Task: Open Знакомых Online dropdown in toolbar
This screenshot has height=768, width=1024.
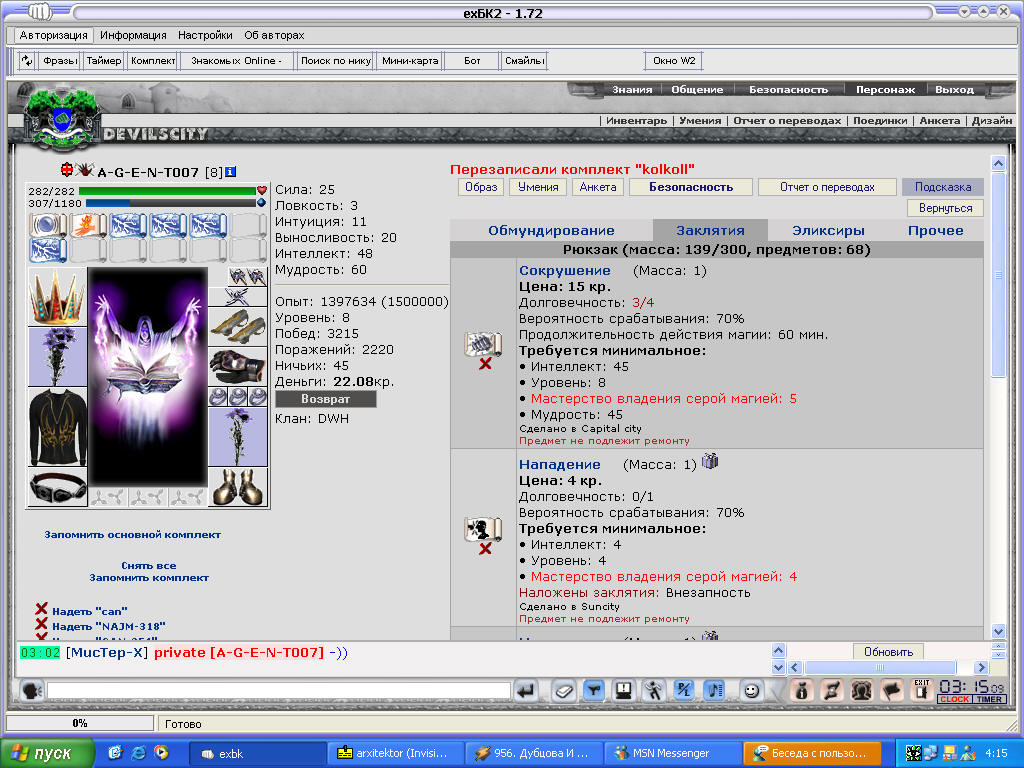Action: click(x=236, y=61)
